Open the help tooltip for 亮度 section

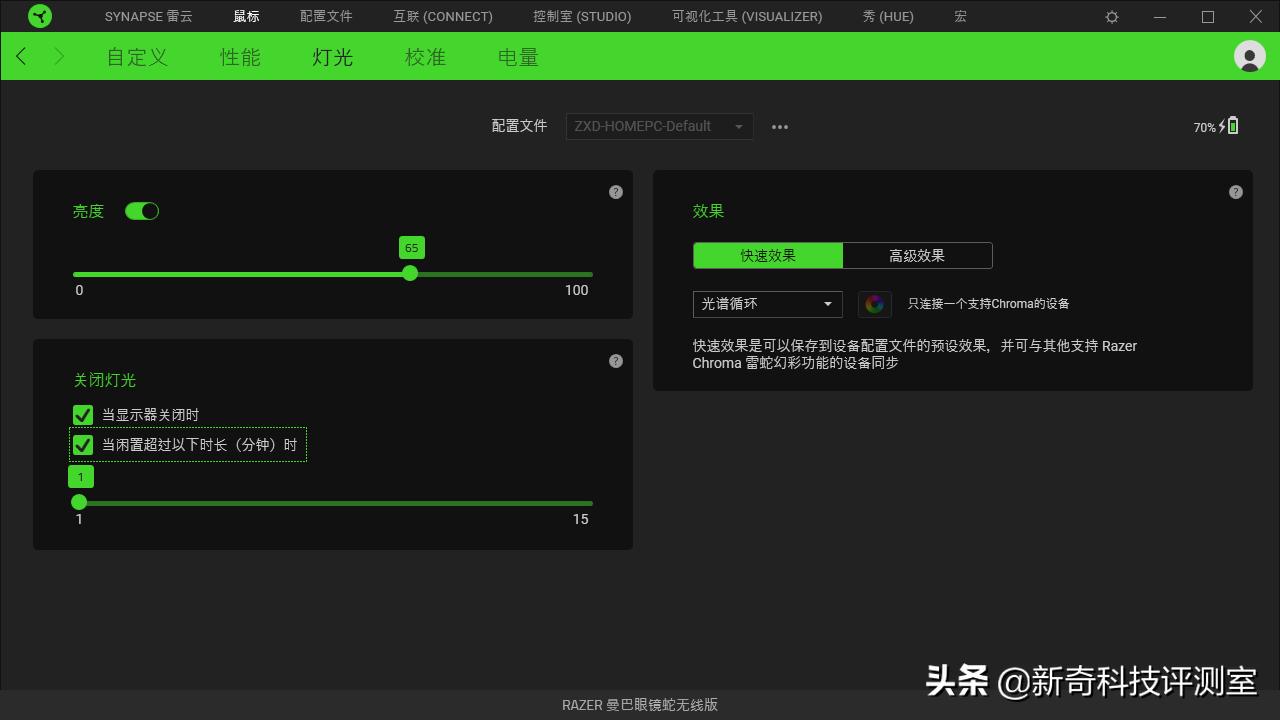coord(616,192)
